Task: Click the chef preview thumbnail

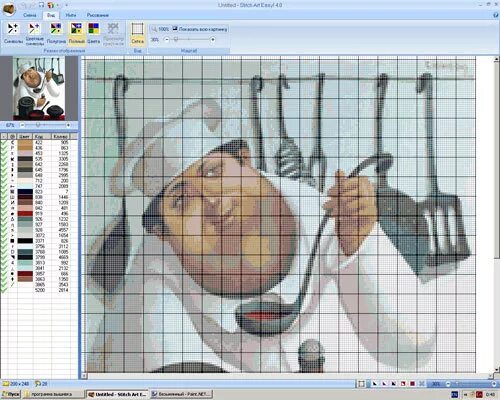Action: coord(38,88)
